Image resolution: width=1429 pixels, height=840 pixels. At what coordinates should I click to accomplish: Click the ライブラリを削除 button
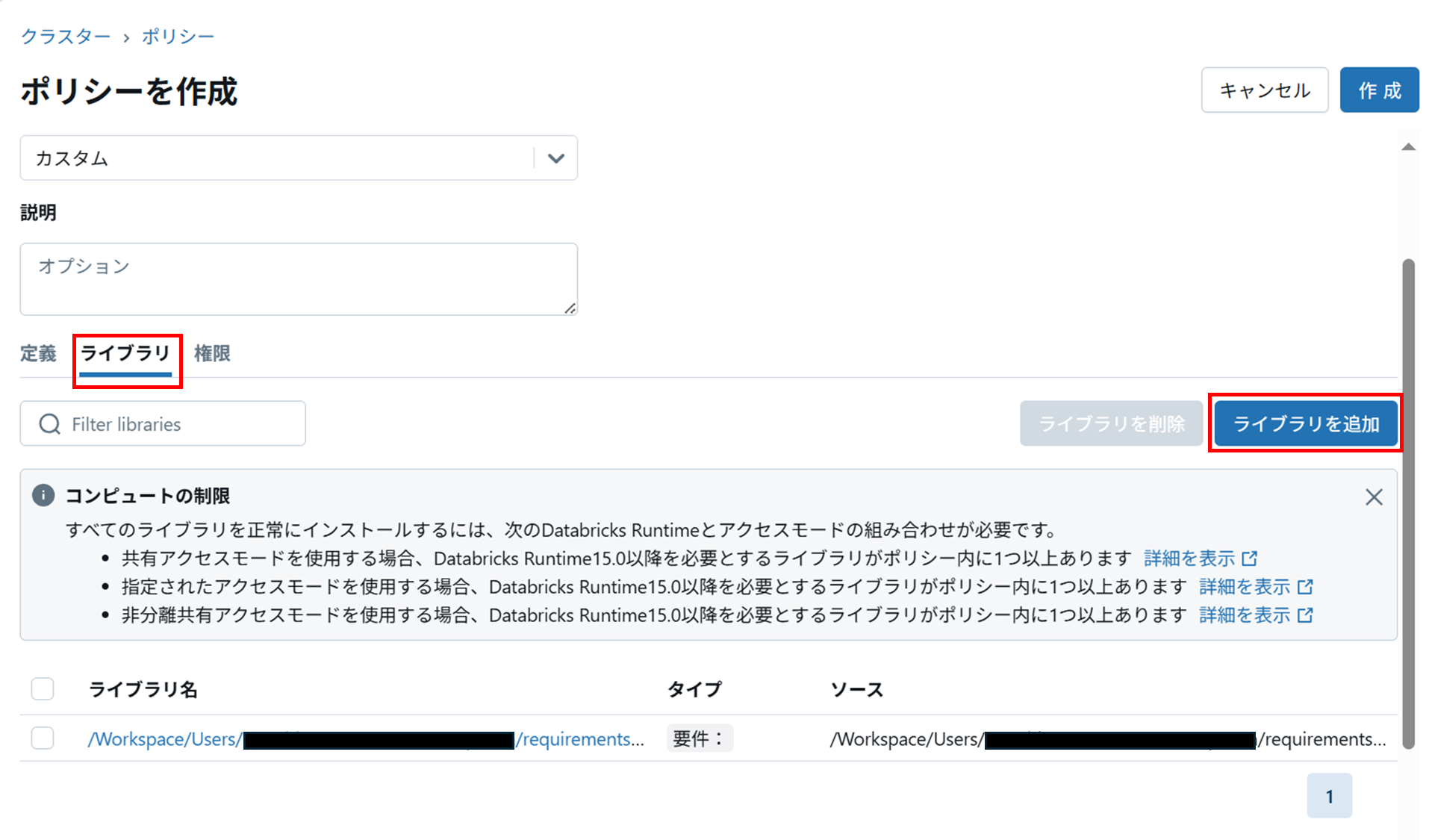pyautogui.click(x=1111, y=423)
